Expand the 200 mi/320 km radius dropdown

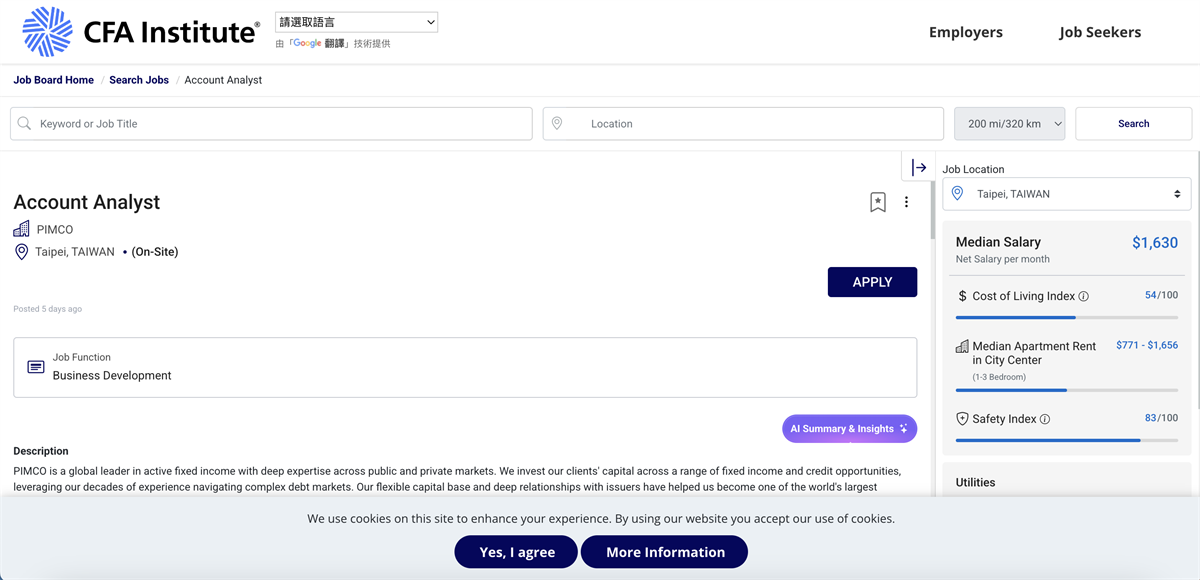pyautogui.click(x=1009, y=124)
